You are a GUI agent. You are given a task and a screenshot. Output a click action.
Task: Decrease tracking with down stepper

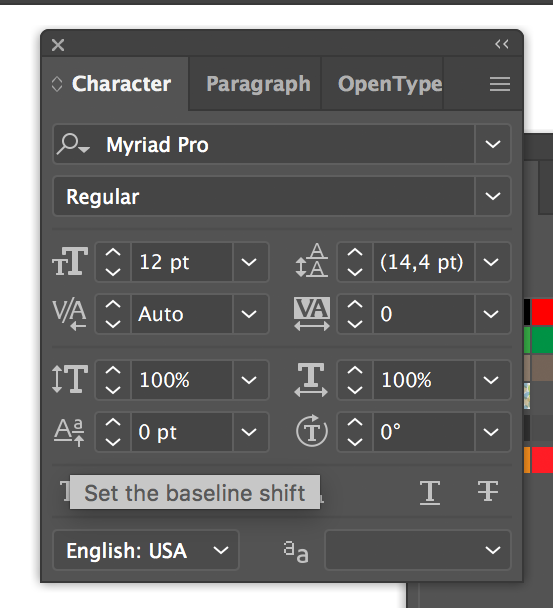[355, 323]
